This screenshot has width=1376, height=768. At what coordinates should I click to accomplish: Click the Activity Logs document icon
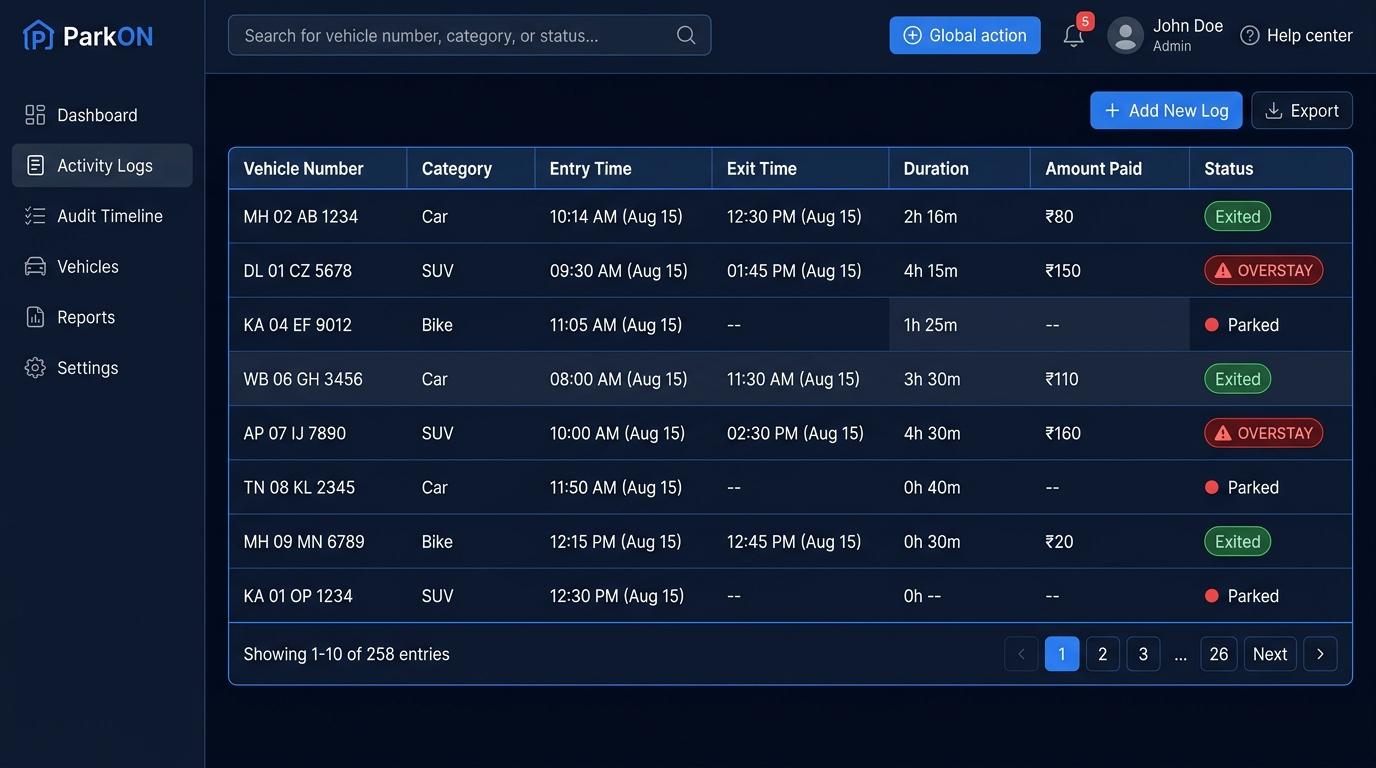(35, 165)
